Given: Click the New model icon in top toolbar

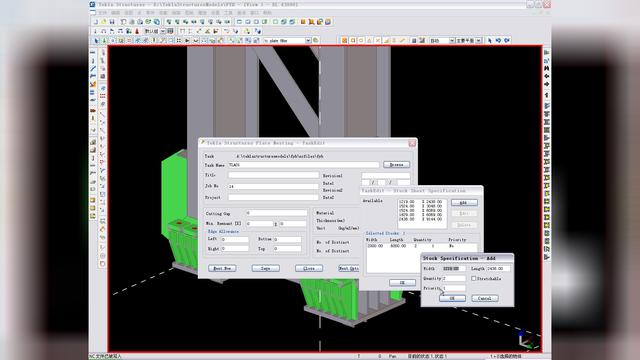Looking at the screenshot, I should pyautogui.click(x=96, y=22).
